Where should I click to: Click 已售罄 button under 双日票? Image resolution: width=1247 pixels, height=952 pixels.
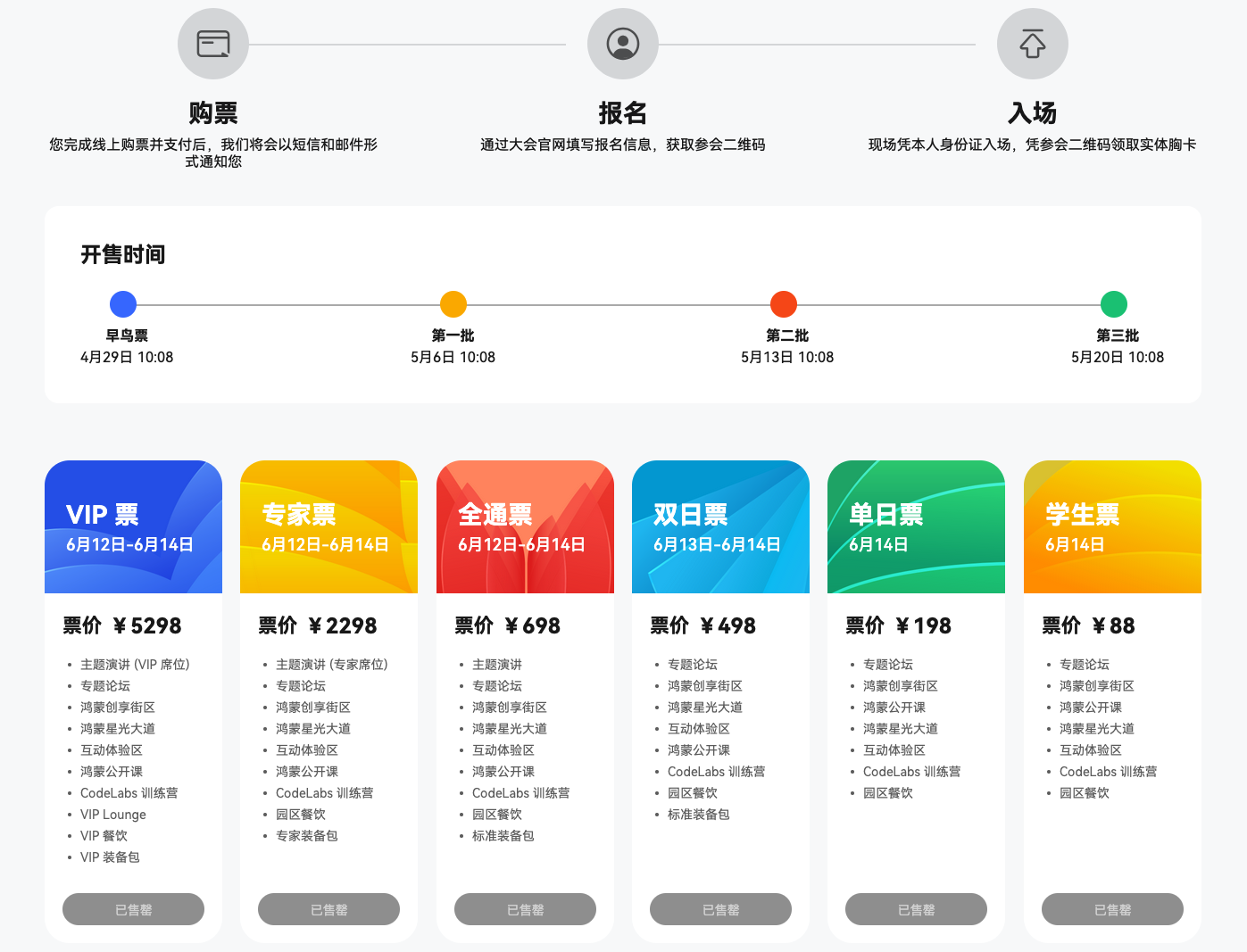tap(720, 909)
